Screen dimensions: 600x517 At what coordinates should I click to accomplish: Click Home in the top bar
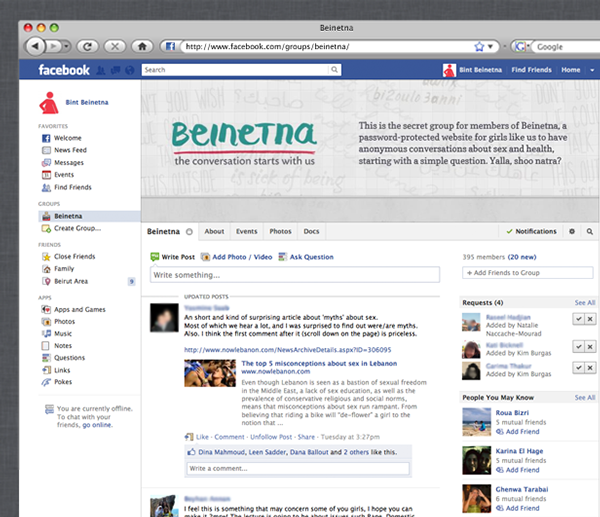571,70
